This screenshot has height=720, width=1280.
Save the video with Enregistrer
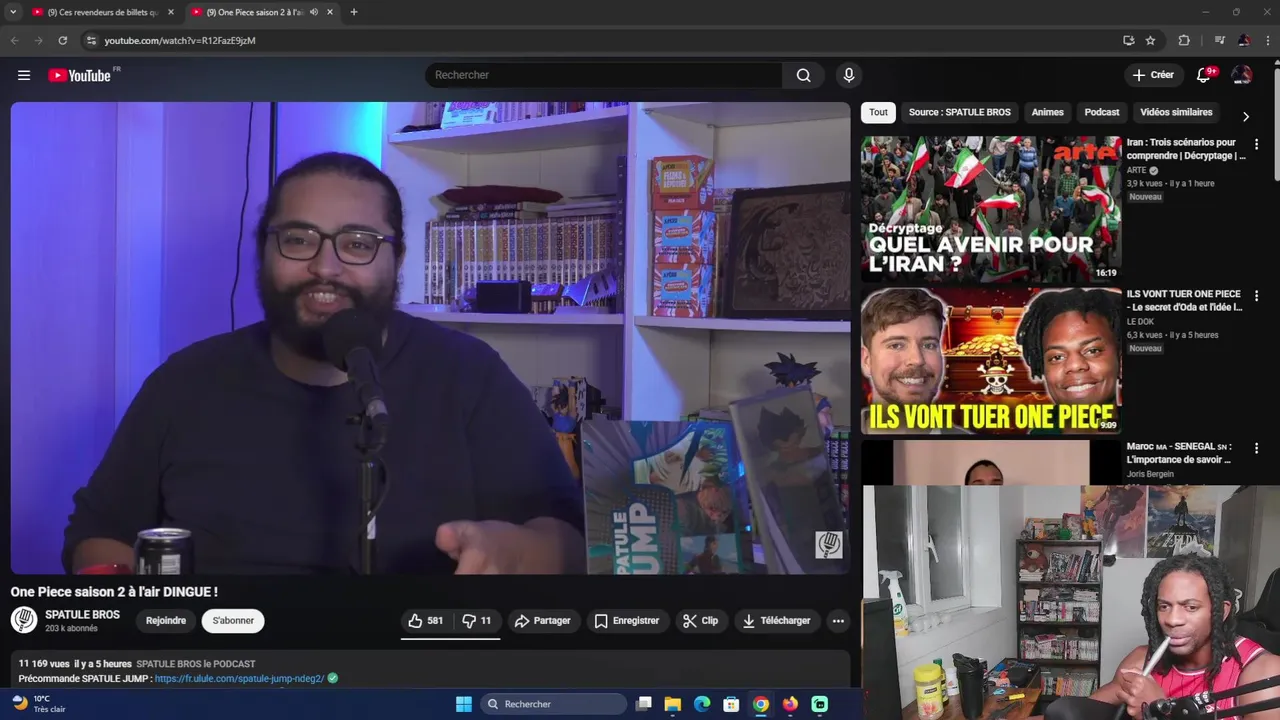tap(626, 621)
